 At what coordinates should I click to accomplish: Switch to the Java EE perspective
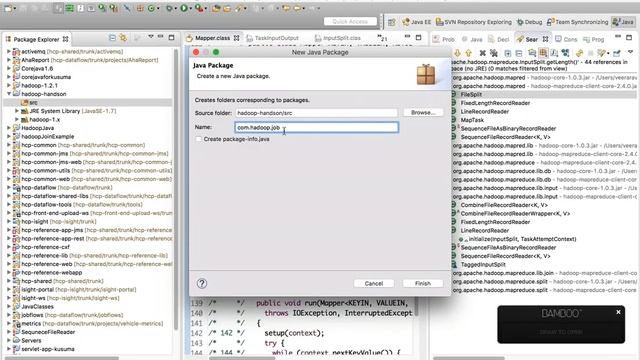(417, 22)
